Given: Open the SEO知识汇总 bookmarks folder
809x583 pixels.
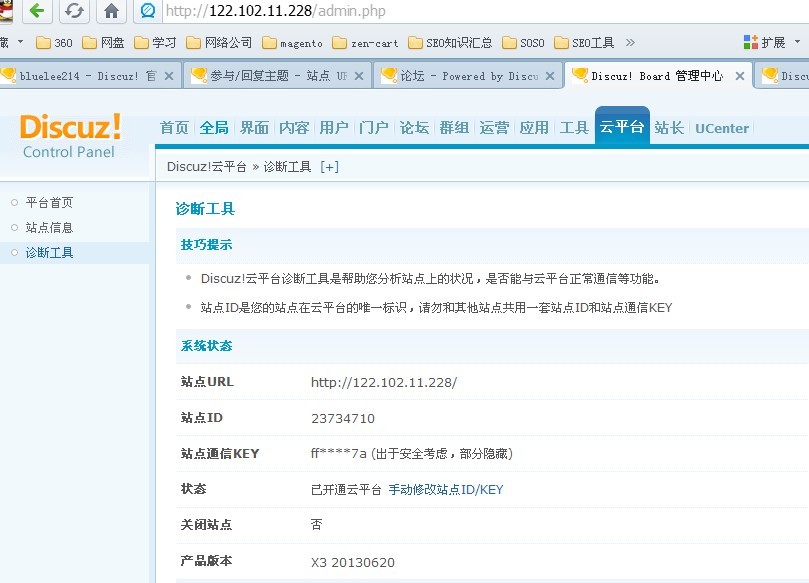Looking at the screenshot, I should [450, 43].
